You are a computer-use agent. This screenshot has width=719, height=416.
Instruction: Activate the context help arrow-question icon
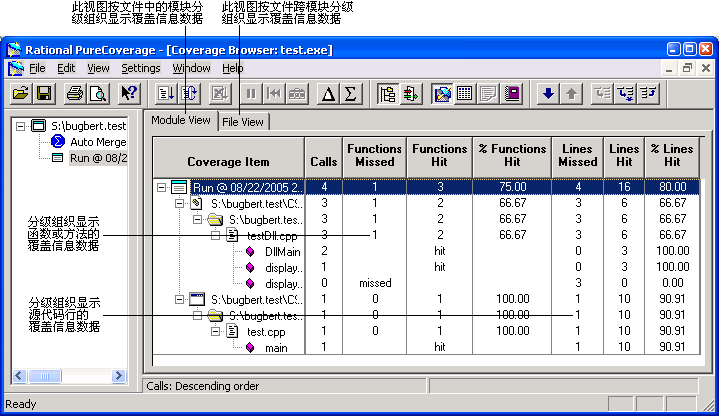click(x=129, y=94)
